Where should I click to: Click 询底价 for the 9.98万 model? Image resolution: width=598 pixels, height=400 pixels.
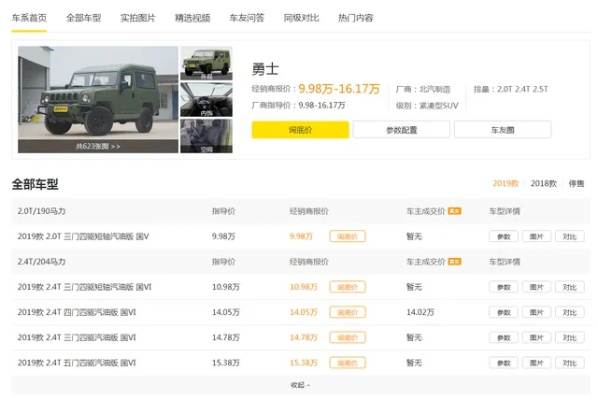click(x=347, y=236)
